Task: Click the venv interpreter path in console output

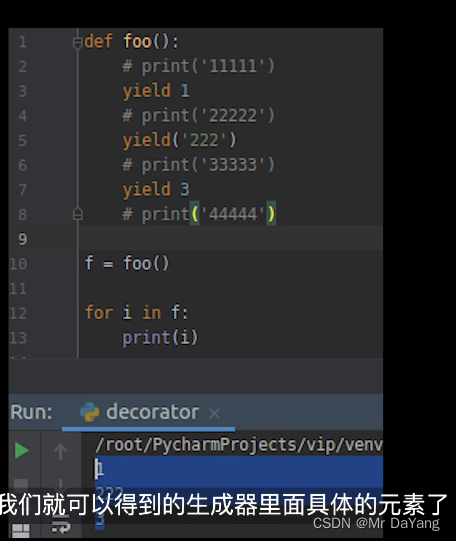Action: coord(239,444)
